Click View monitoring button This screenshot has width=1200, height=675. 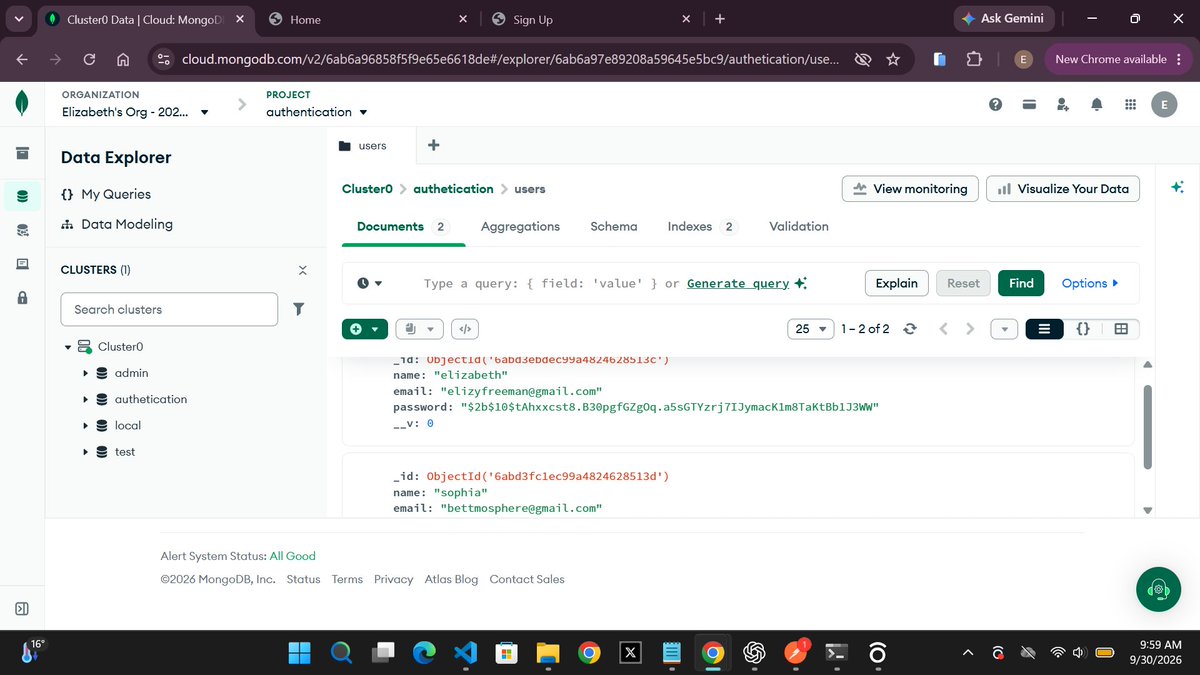[x=910, y=188]
